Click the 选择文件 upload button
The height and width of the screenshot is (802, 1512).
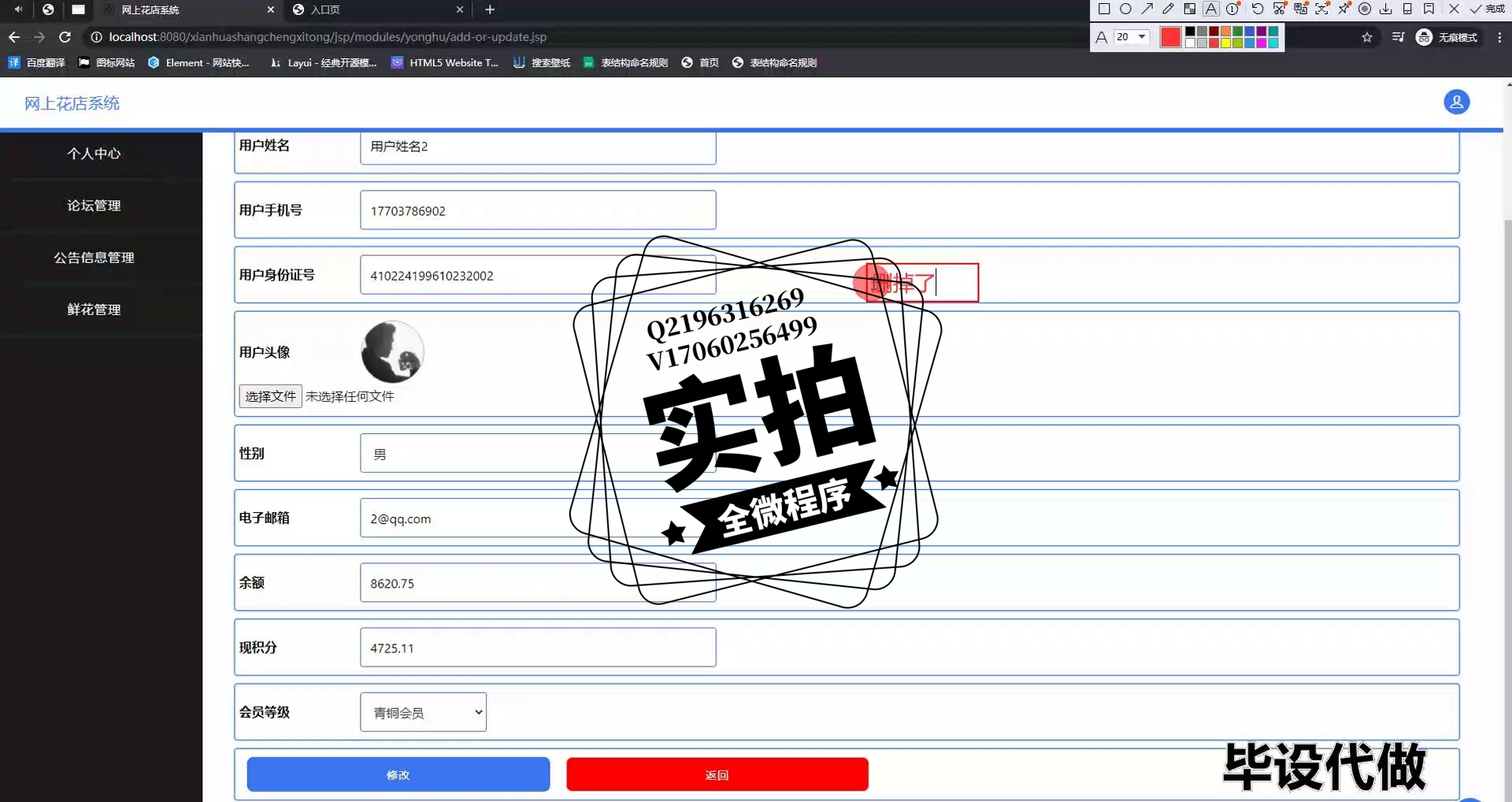(270, 396)
